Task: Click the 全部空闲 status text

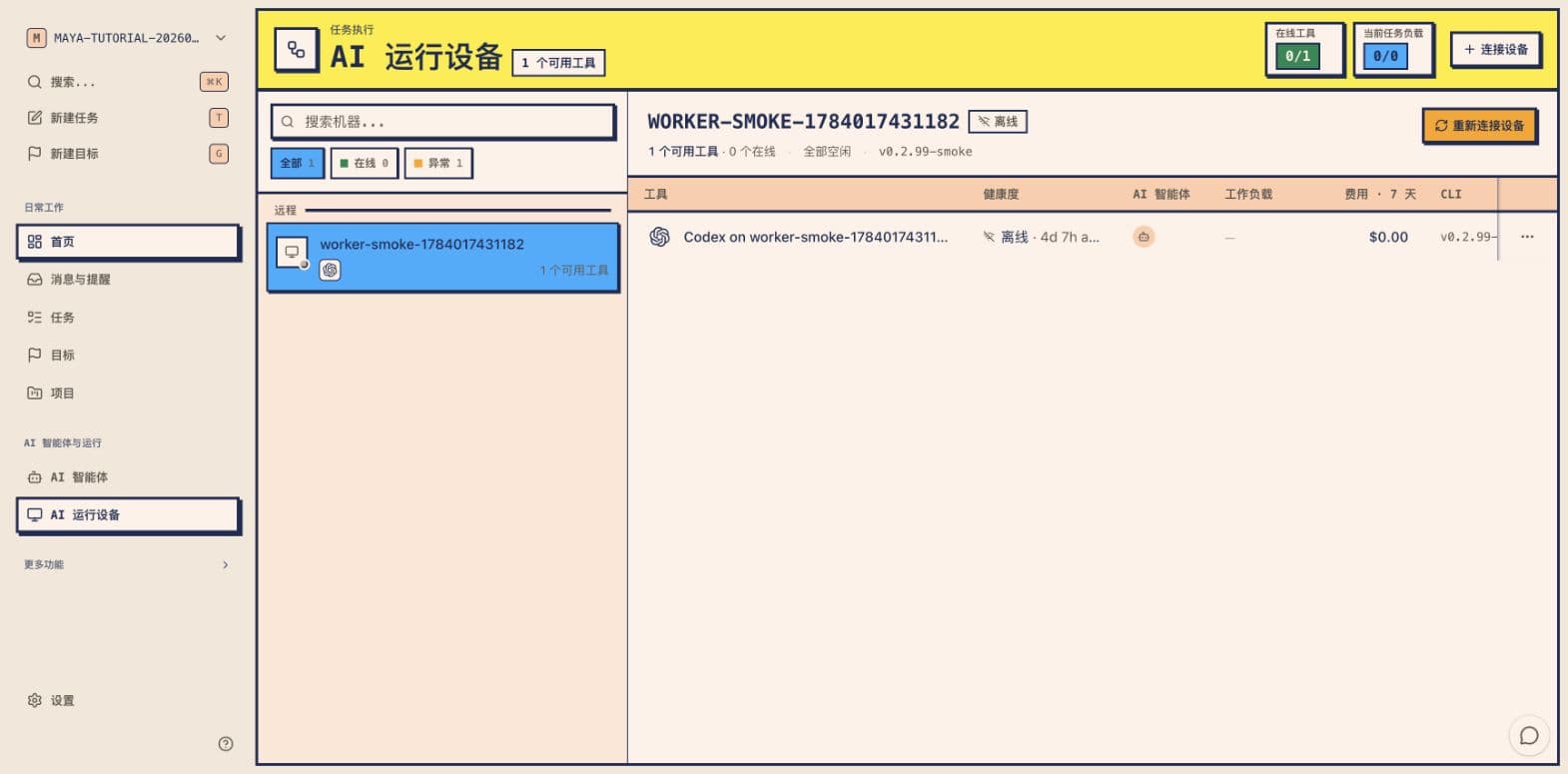Action: pyautogui.click(x=827, y=152)
